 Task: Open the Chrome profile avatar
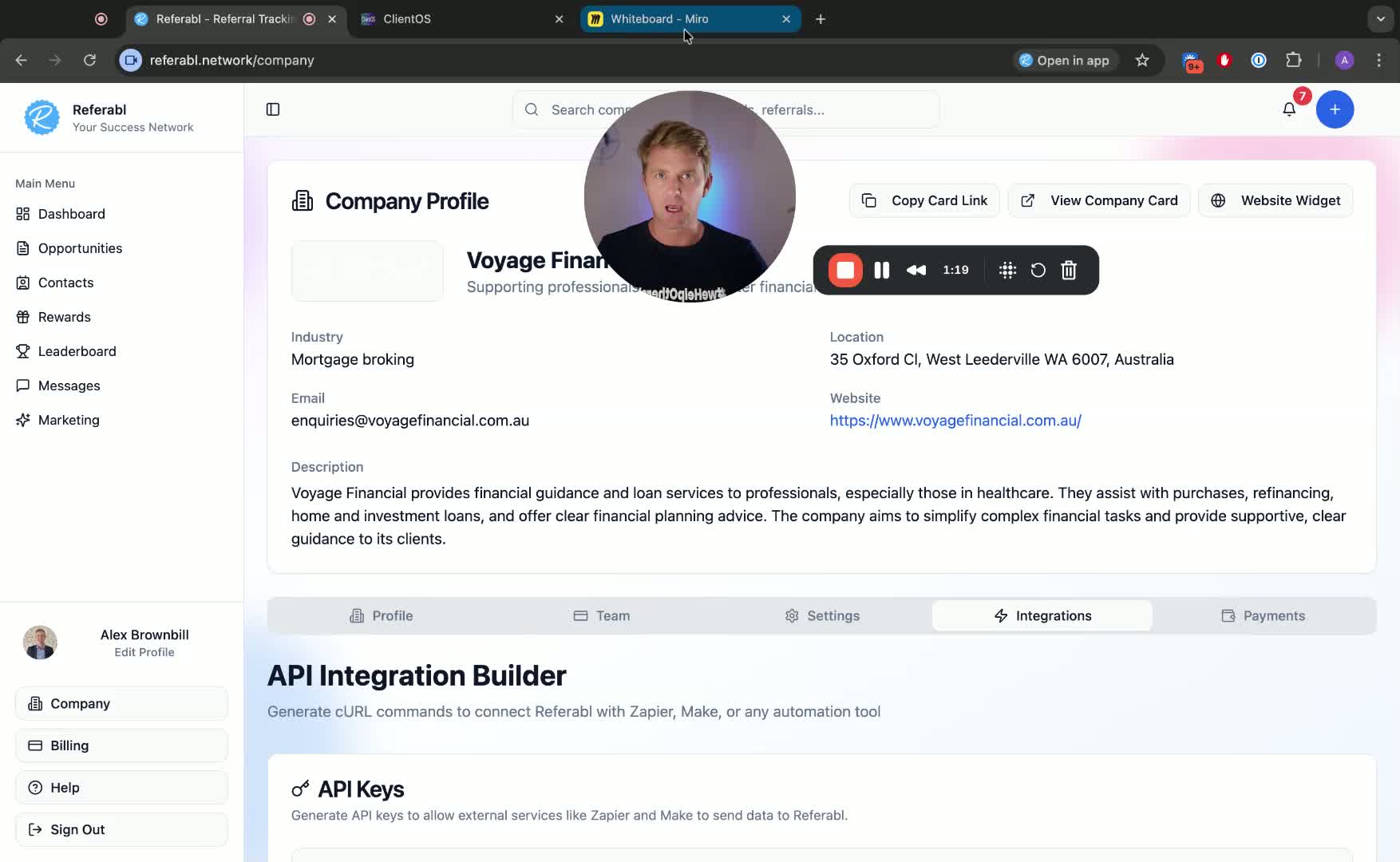click(1344, 60)
